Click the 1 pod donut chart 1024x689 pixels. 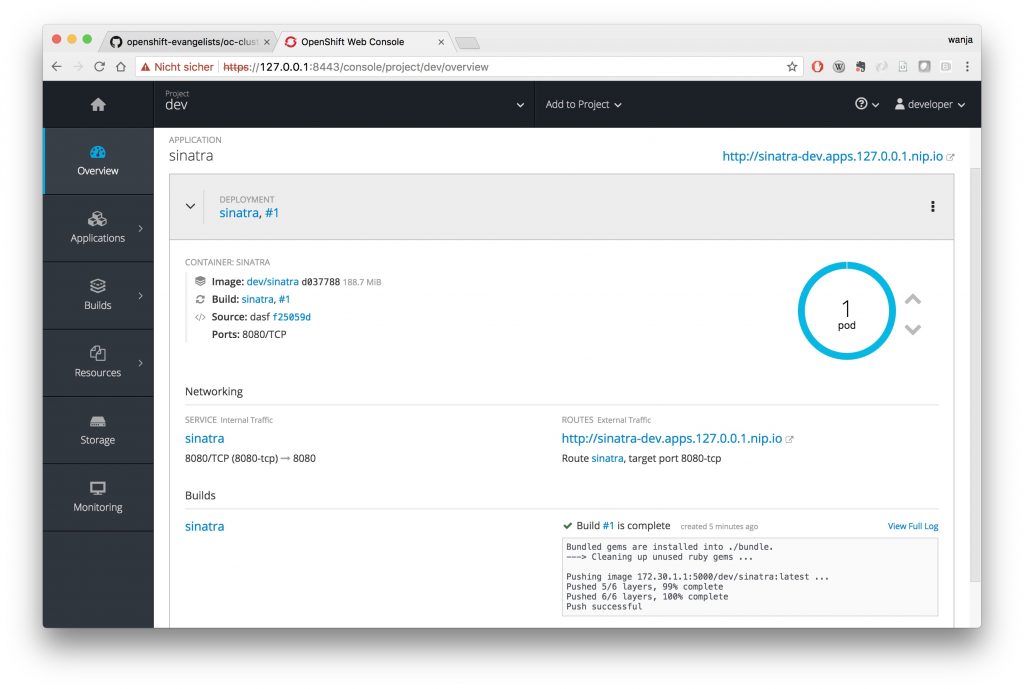click(846, 311)
